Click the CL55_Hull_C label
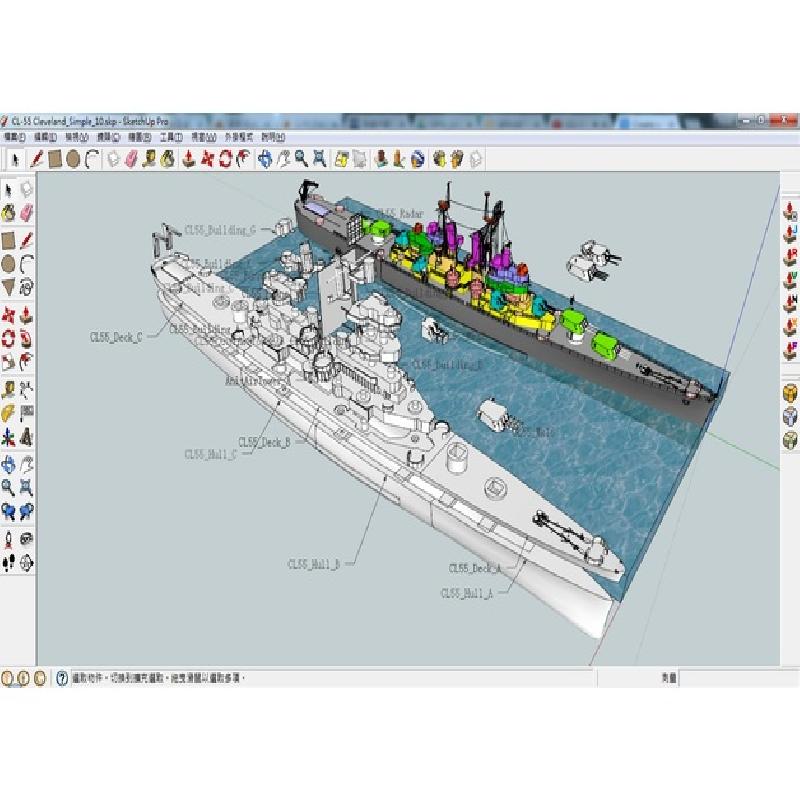 pyautogui.click(x=211, y=454)
